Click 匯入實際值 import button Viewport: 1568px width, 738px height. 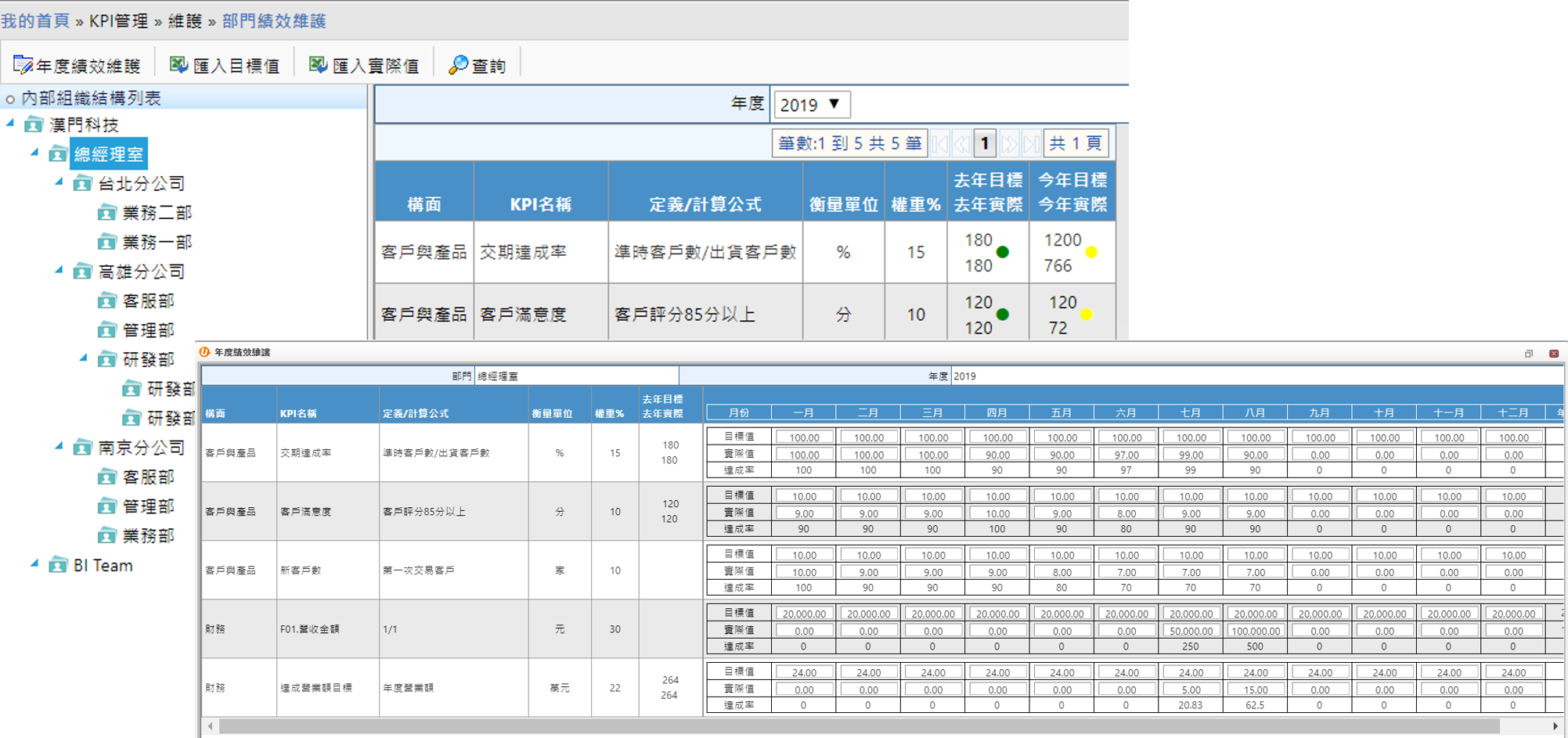[x=364, y=66]
